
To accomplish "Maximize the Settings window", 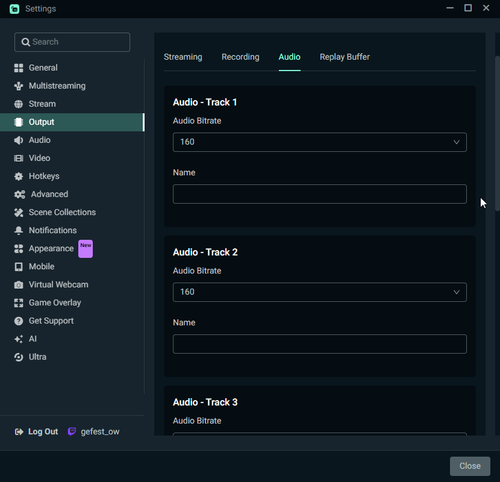I will pyautogui.click(x=468, y=8).
